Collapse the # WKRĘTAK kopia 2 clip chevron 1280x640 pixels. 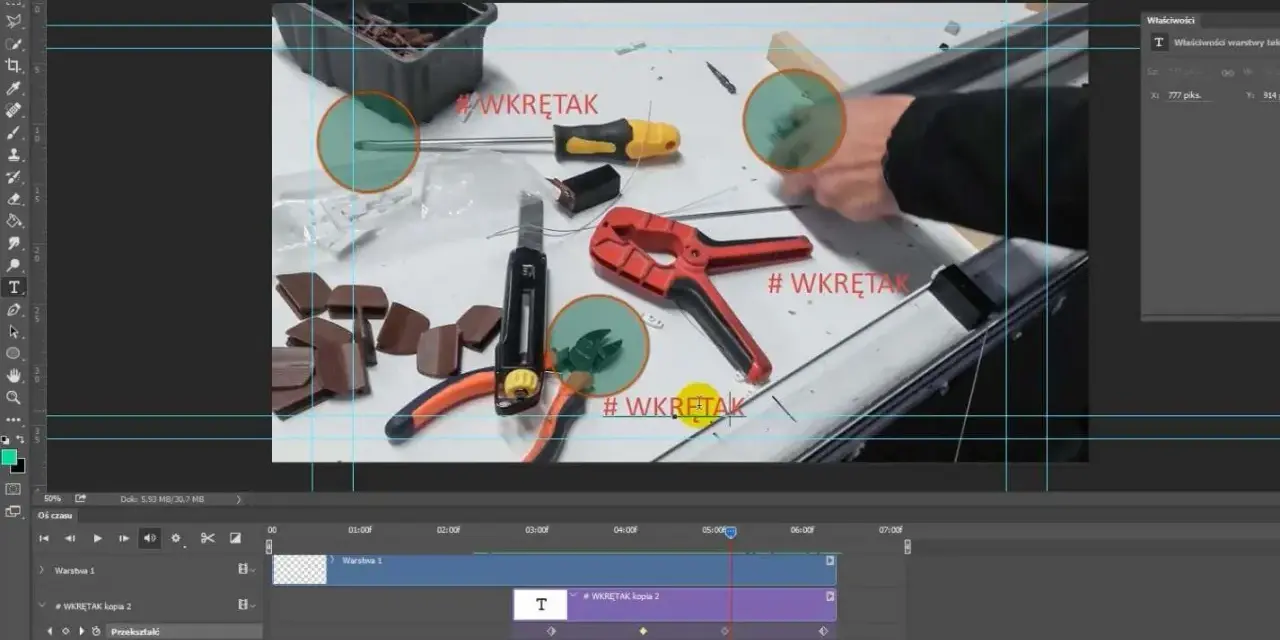(x=574, y=596)
